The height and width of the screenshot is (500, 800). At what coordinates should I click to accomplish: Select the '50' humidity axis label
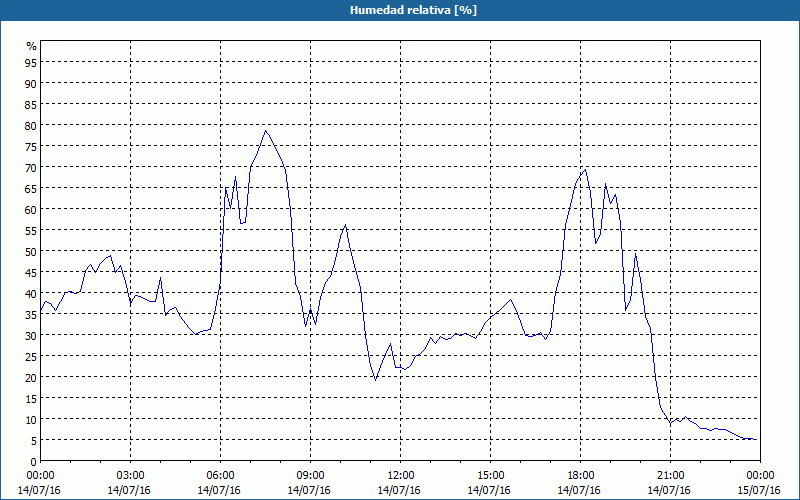pos(31,252)
